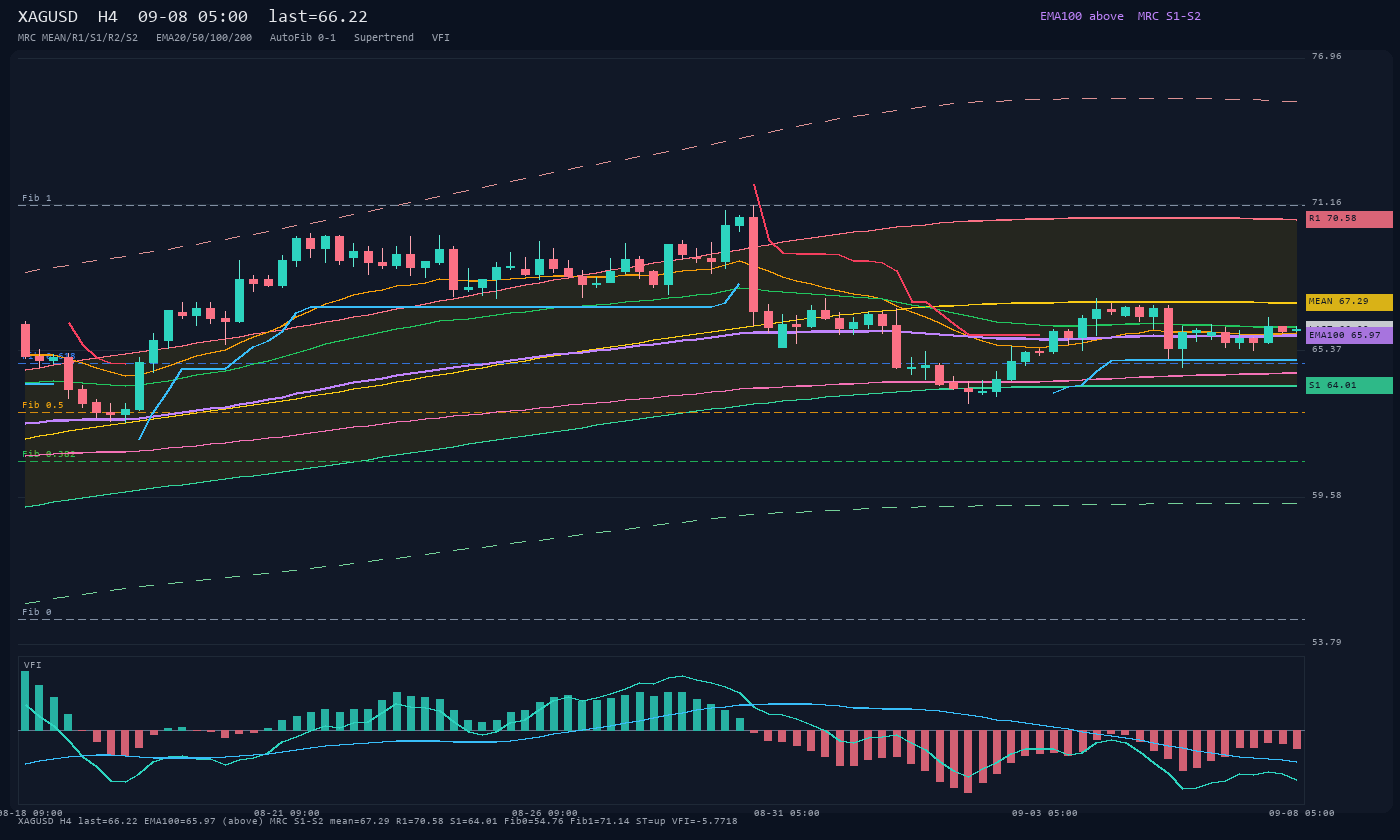
Task: Click the last=66.22 readout in the title
Action: pos(318,17)
